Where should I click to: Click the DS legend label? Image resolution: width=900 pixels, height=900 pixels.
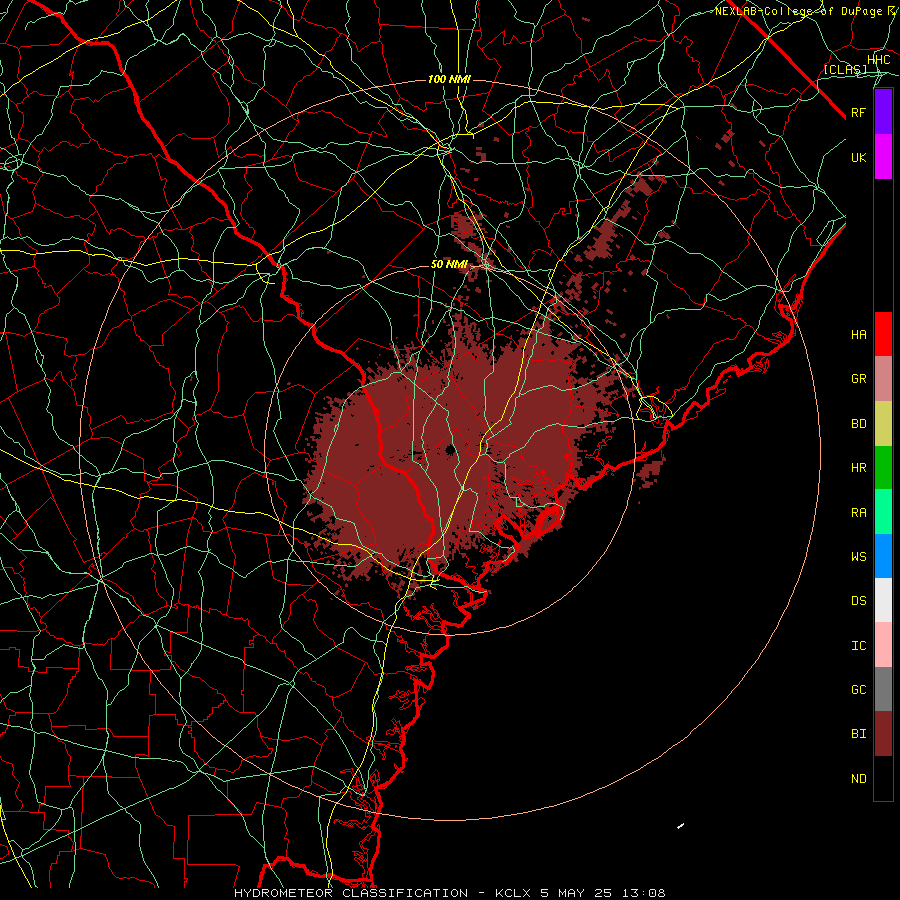click(859, 601)
